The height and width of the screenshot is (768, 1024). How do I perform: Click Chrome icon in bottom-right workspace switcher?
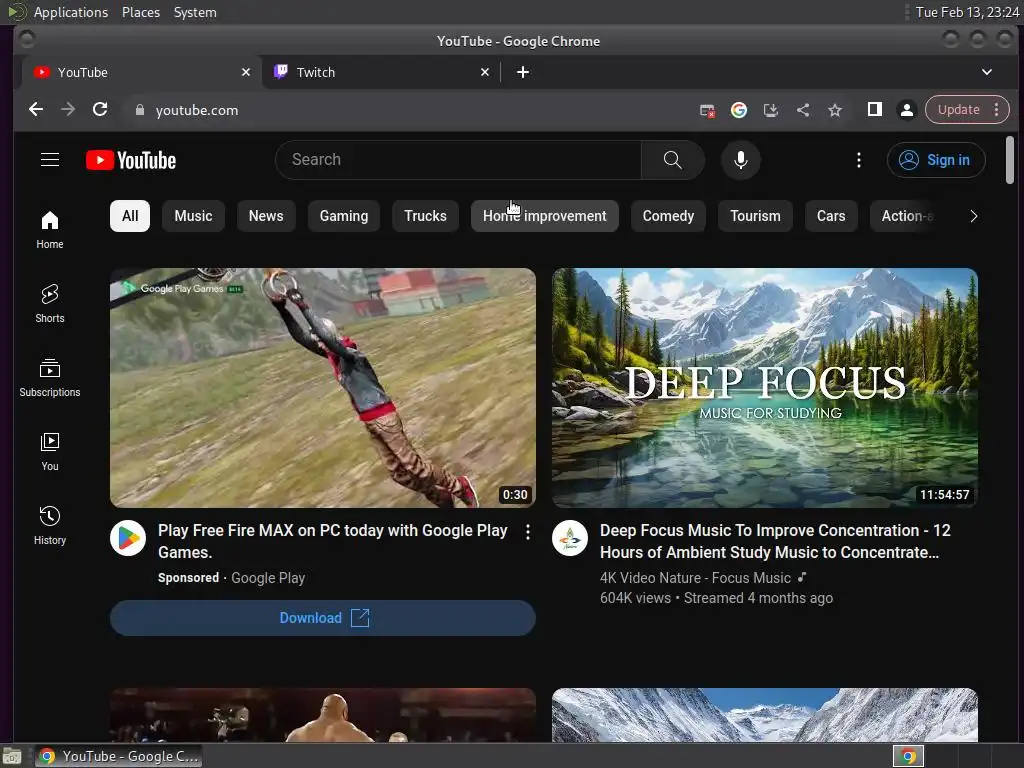tap(908, 756)
